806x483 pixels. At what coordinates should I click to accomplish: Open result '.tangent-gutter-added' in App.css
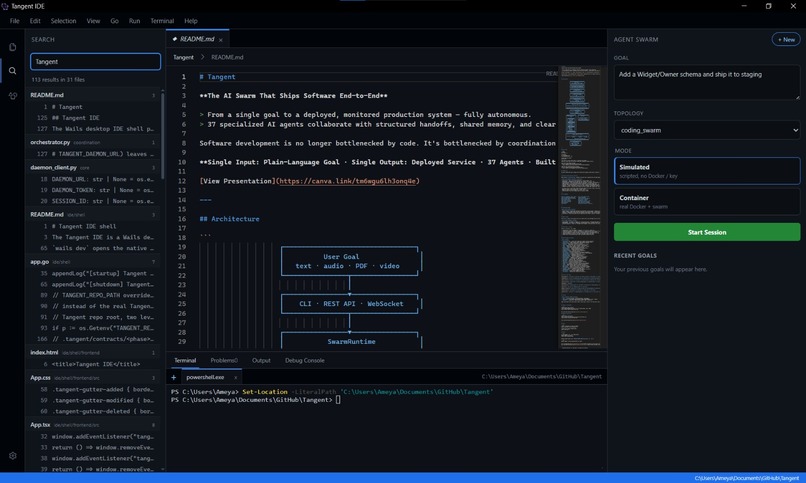tap(93, 389)
